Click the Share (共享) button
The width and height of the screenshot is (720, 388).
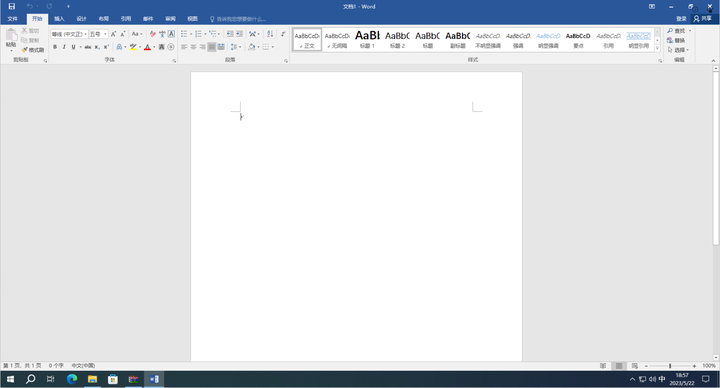[x=703, y=18]
